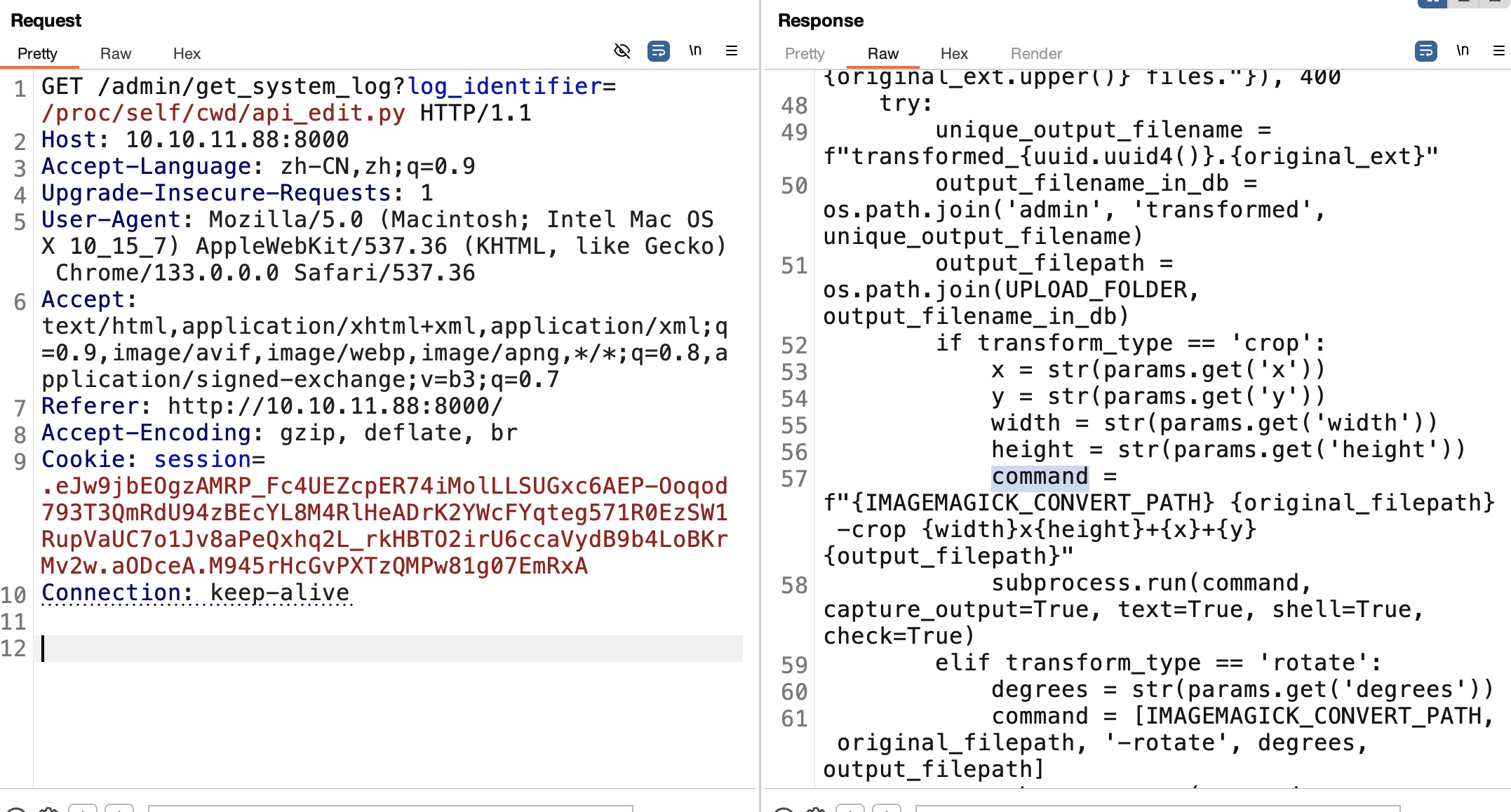Open Response panel hamburger options menu

coord(1498,51)
